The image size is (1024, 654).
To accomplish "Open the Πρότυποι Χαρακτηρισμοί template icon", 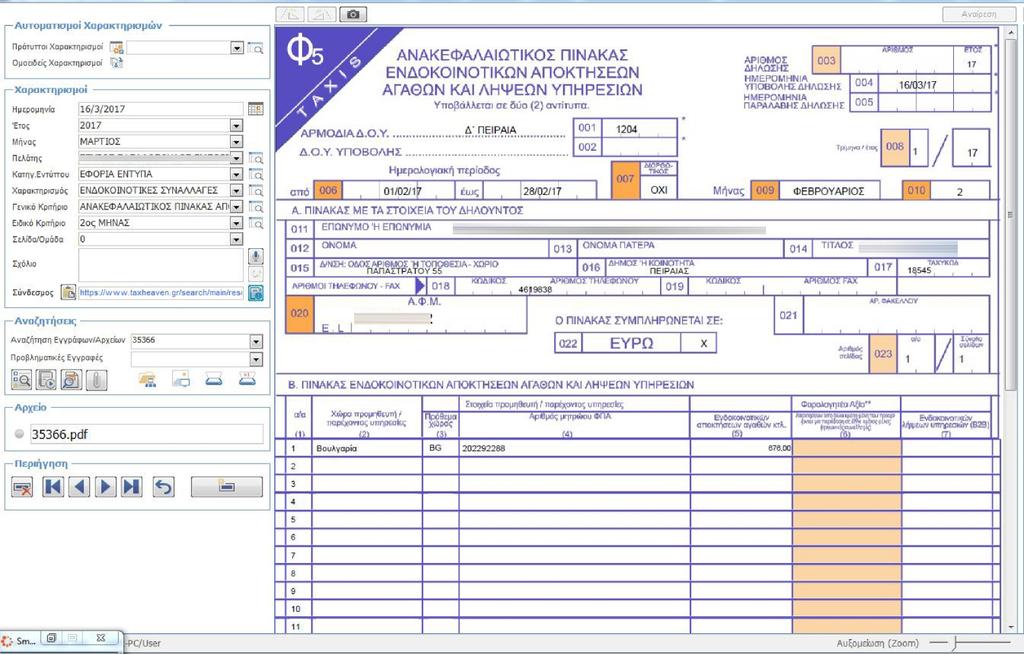I will tap(116, 48).
